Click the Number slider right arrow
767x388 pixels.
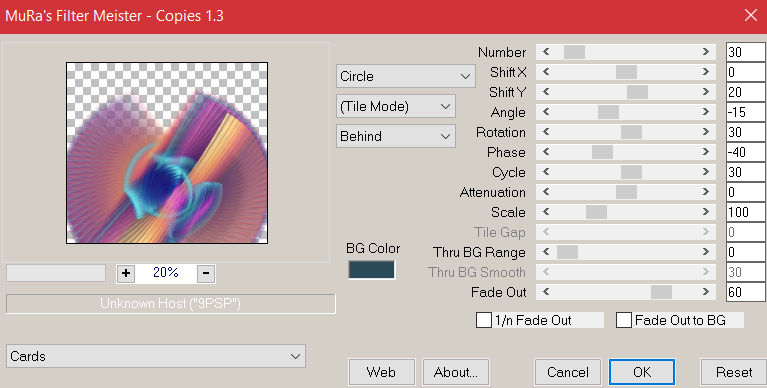[x=705, y=52]
